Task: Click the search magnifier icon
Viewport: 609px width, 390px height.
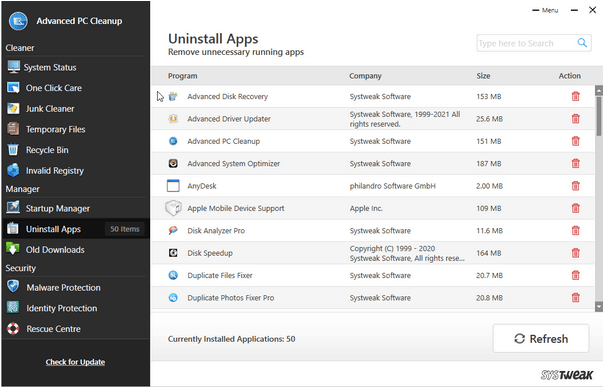Action: click(582, 43)
